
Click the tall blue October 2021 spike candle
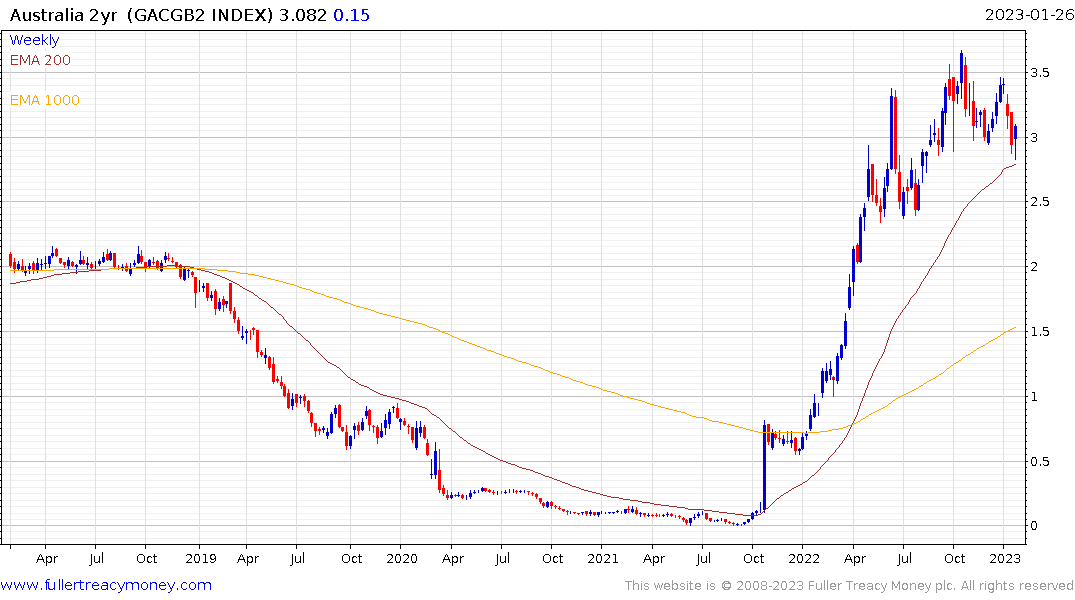coord(764,468)
